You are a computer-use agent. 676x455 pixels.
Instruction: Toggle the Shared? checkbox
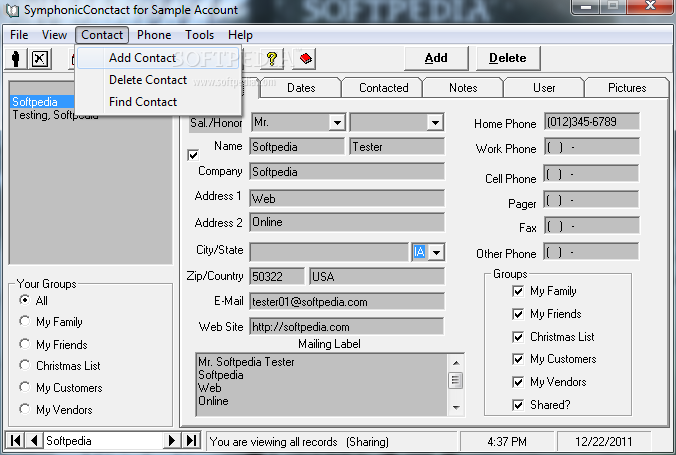click(518, 405)
